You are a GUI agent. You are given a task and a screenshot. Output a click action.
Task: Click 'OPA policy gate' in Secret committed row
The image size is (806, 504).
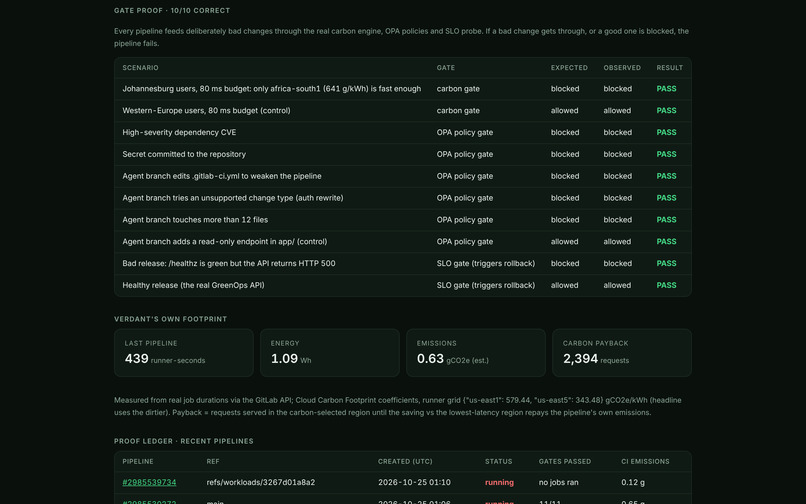coord(465,154)
